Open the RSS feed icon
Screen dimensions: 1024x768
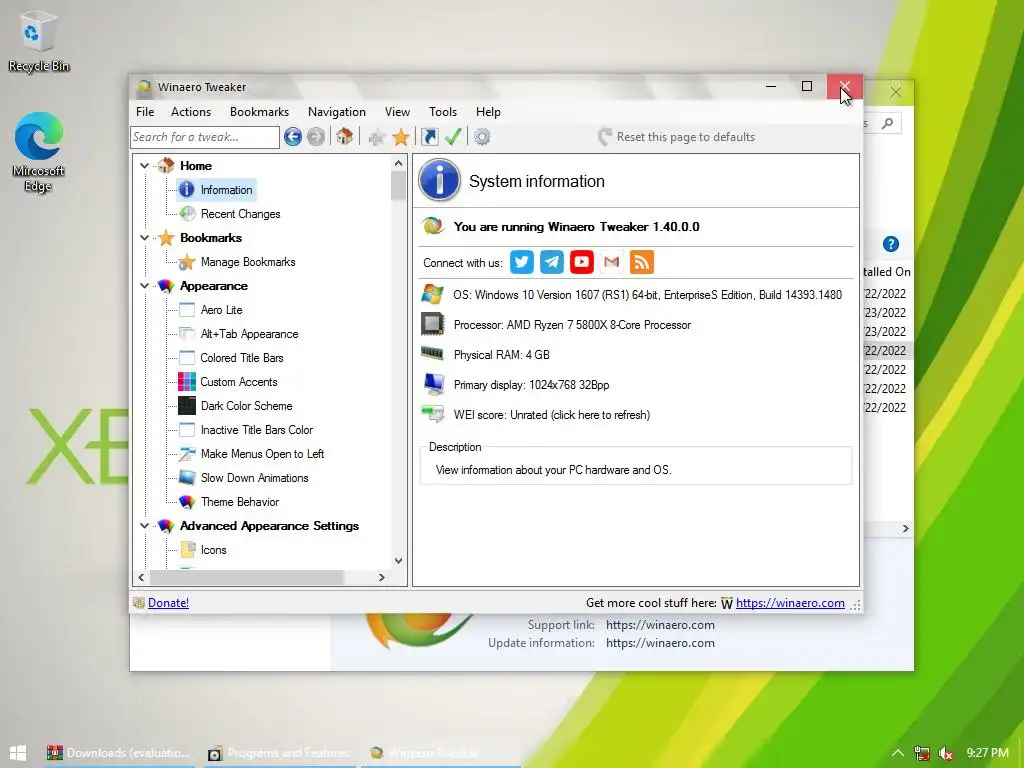click(642, 262)
